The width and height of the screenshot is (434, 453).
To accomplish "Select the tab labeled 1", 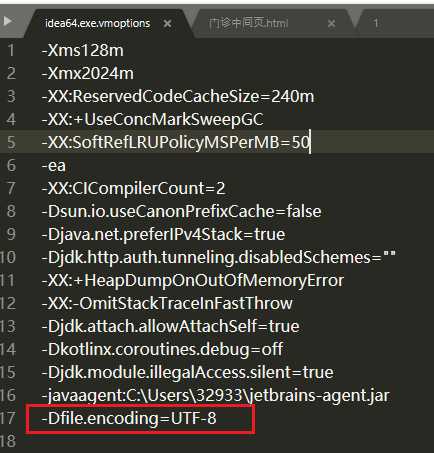I will click(x=376, y=23).
